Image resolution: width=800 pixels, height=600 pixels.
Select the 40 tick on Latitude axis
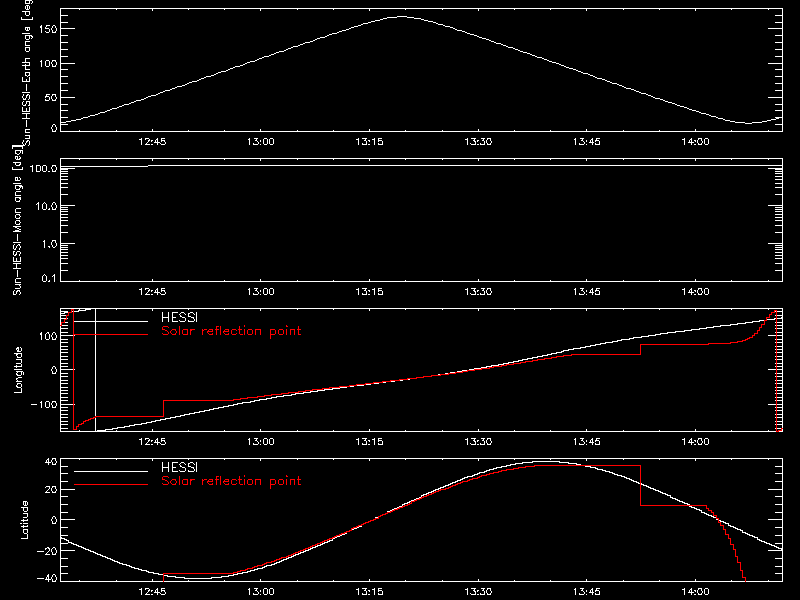point(52,462)
